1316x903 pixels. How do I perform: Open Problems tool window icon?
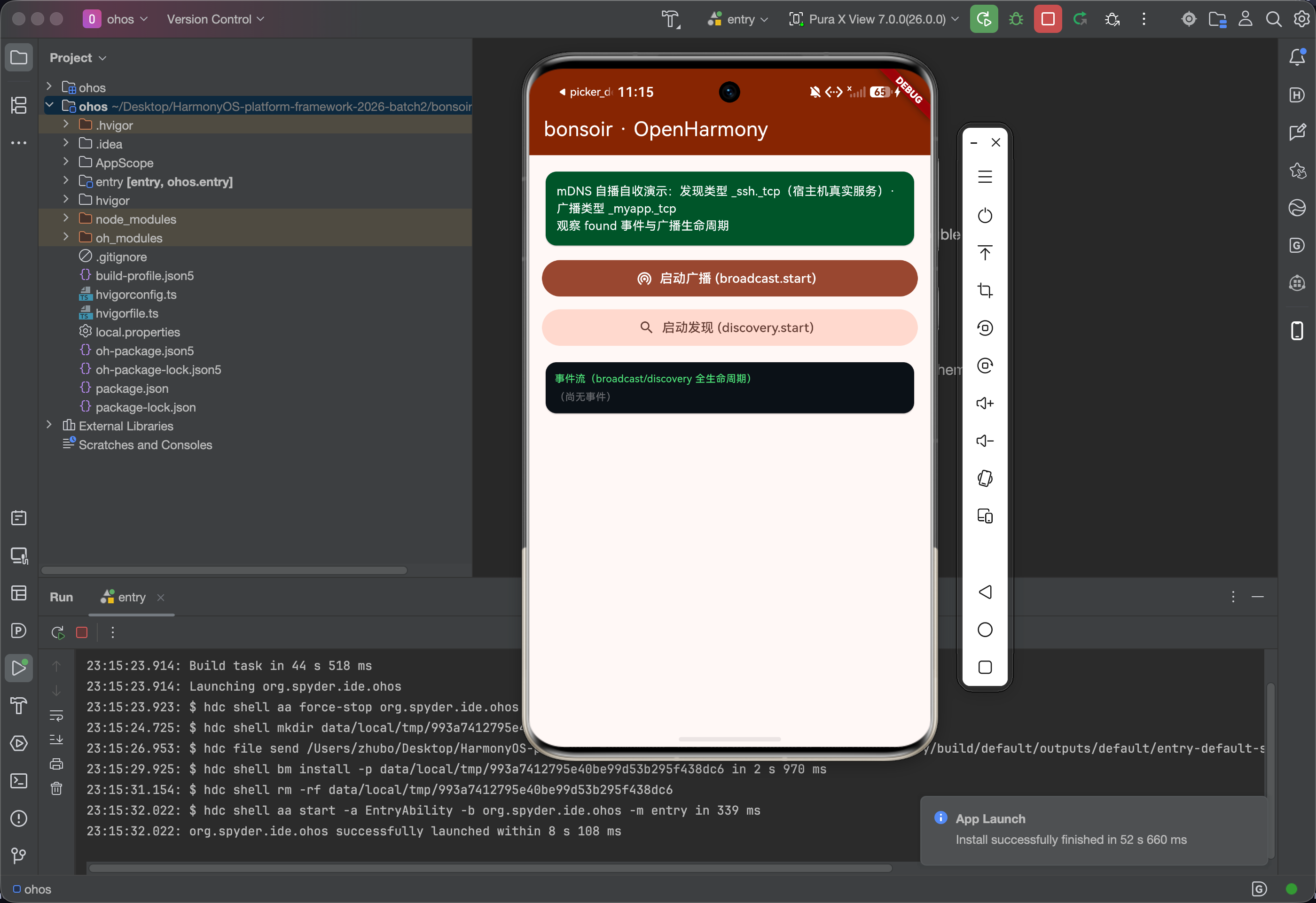(19, 818)
